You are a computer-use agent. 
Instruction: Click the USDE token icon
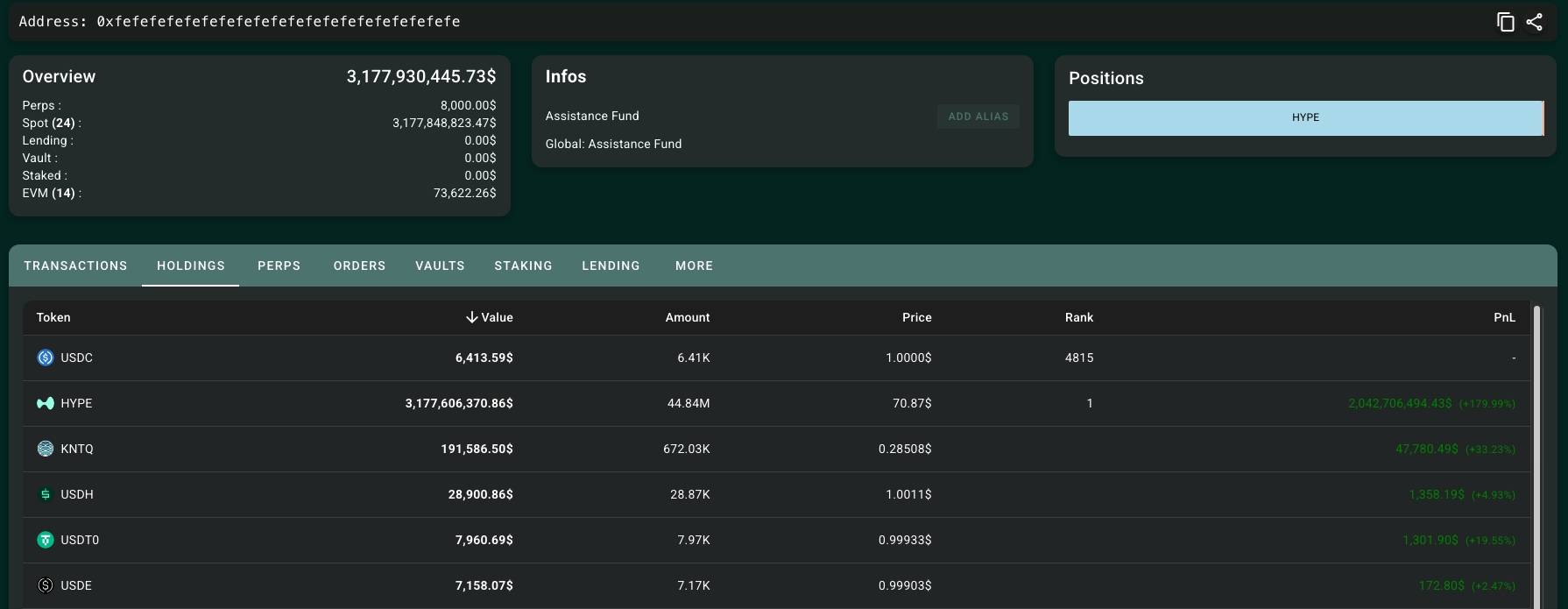46,585
